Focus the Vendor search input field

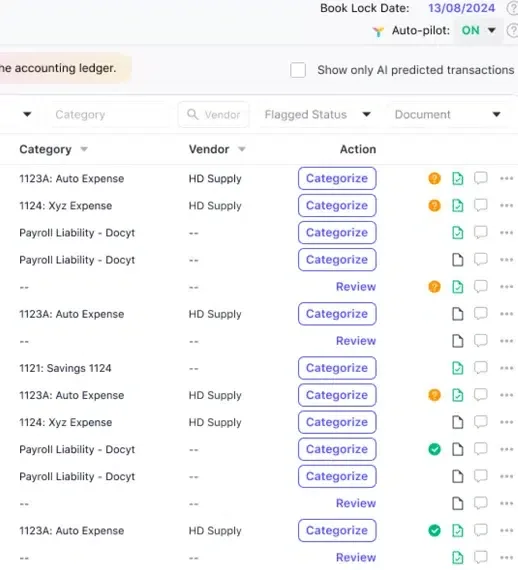214,115
